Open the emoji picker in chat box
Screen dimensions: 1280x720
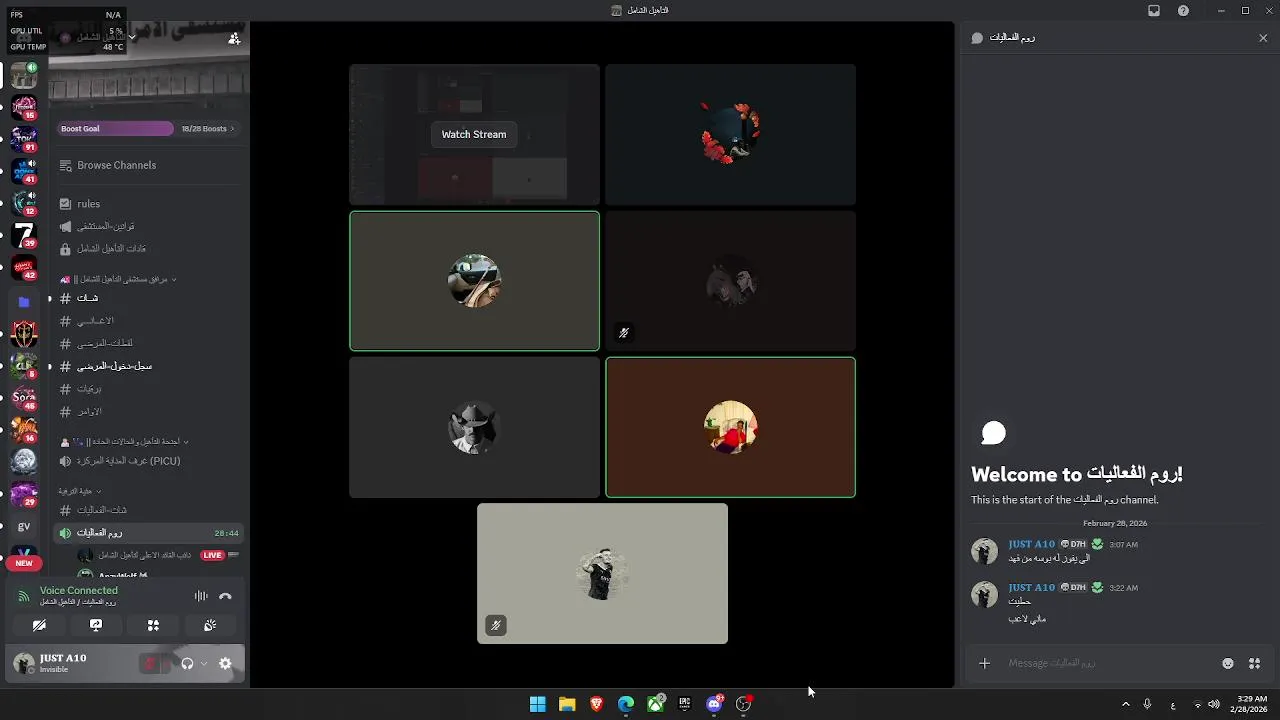[1228, 663]
